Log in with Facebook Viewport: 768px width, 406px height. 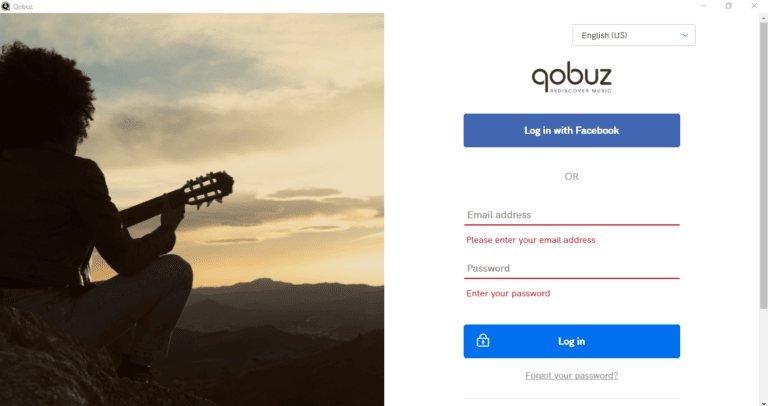point(571,130)
